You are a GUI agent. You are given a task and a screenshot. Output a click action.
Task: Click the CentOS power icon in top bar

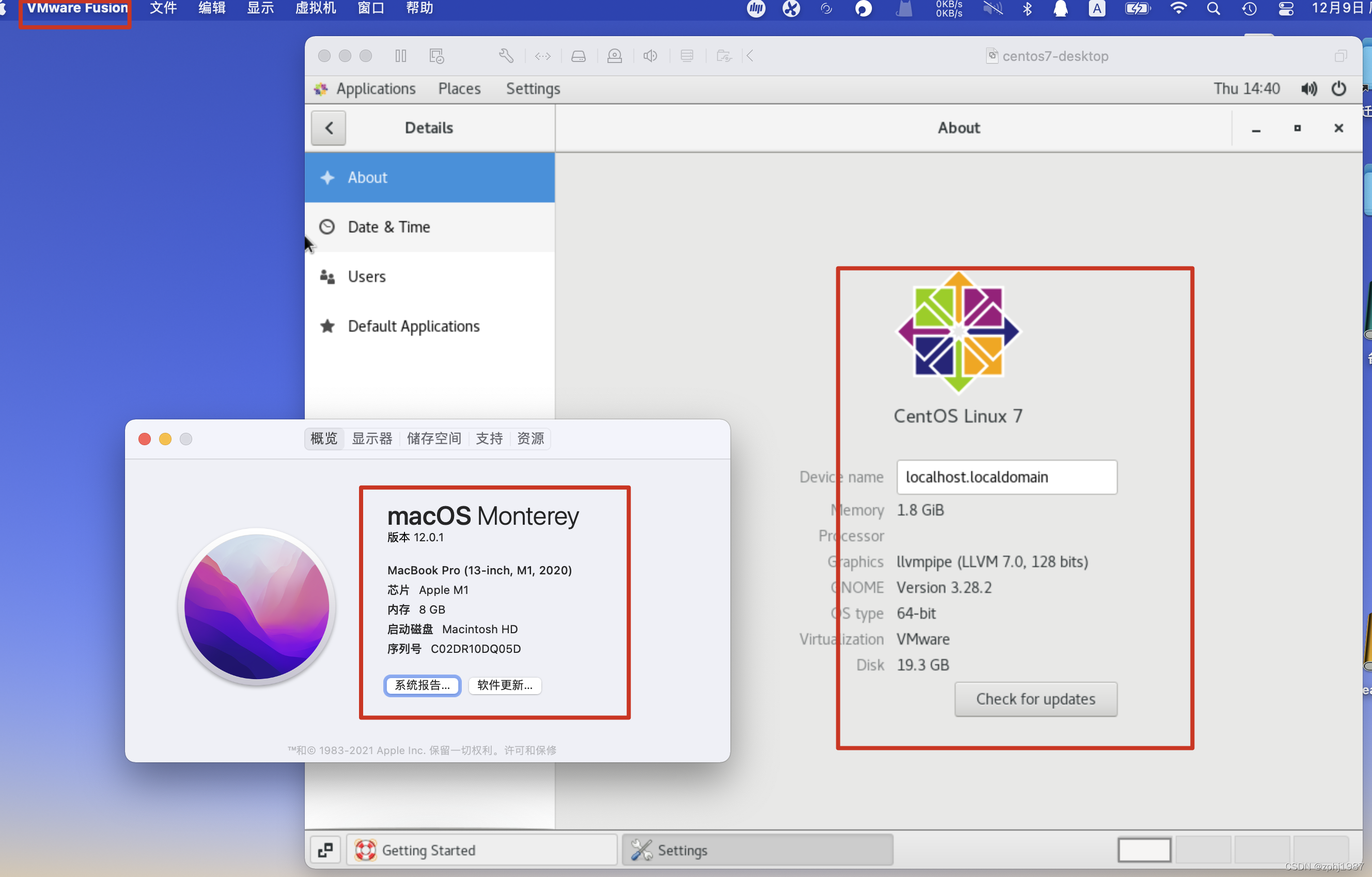(1338, 89)
